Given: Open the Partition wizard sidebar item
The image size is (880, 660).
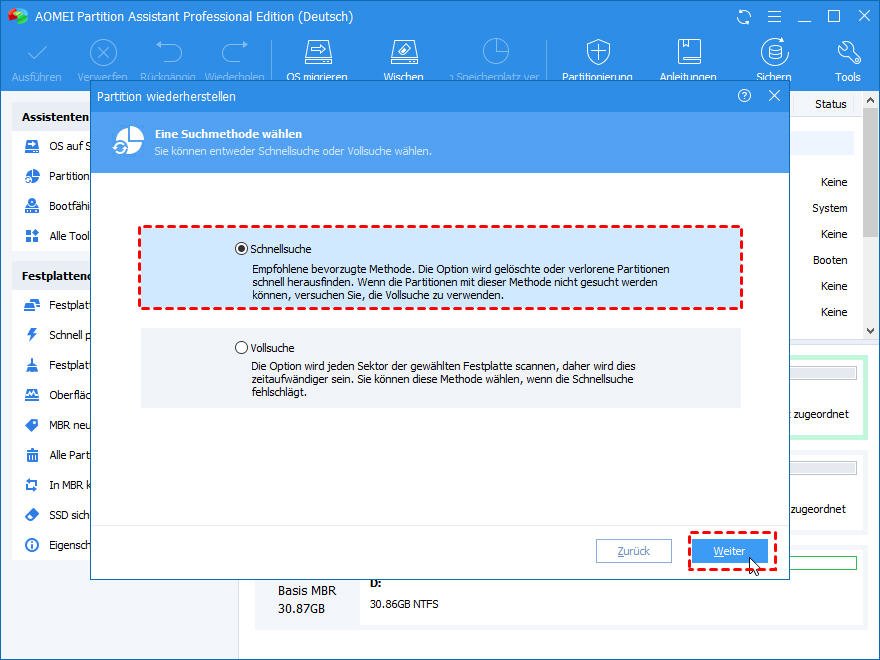Looking at the screenshot, I should coord(56,176).
